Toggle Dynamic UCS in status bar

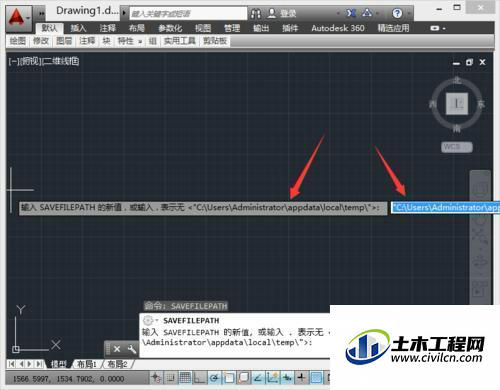click(x=272, y=378)
